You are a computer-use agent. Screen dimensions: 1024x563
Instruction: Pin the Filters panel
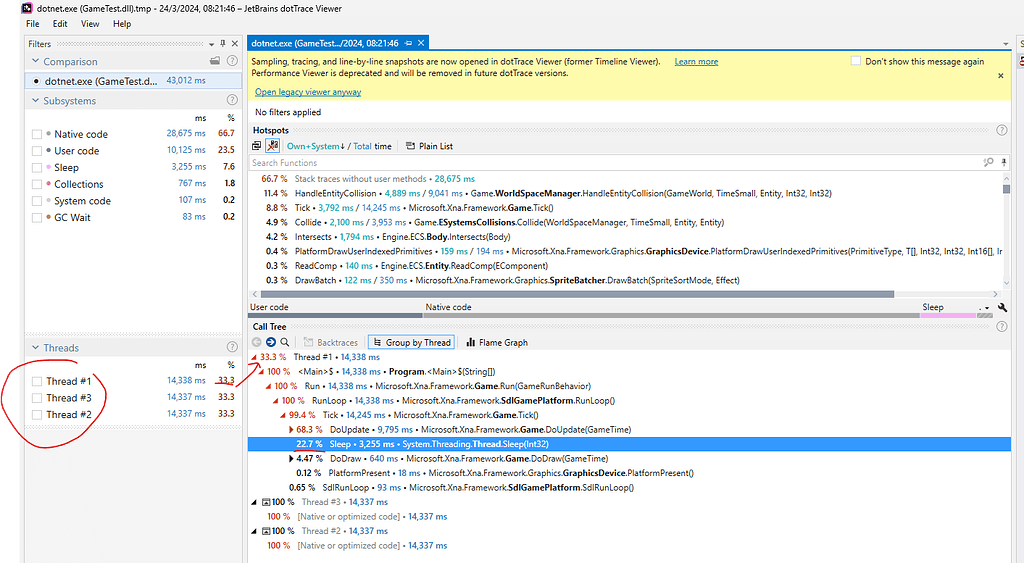[x=223, y=44]
